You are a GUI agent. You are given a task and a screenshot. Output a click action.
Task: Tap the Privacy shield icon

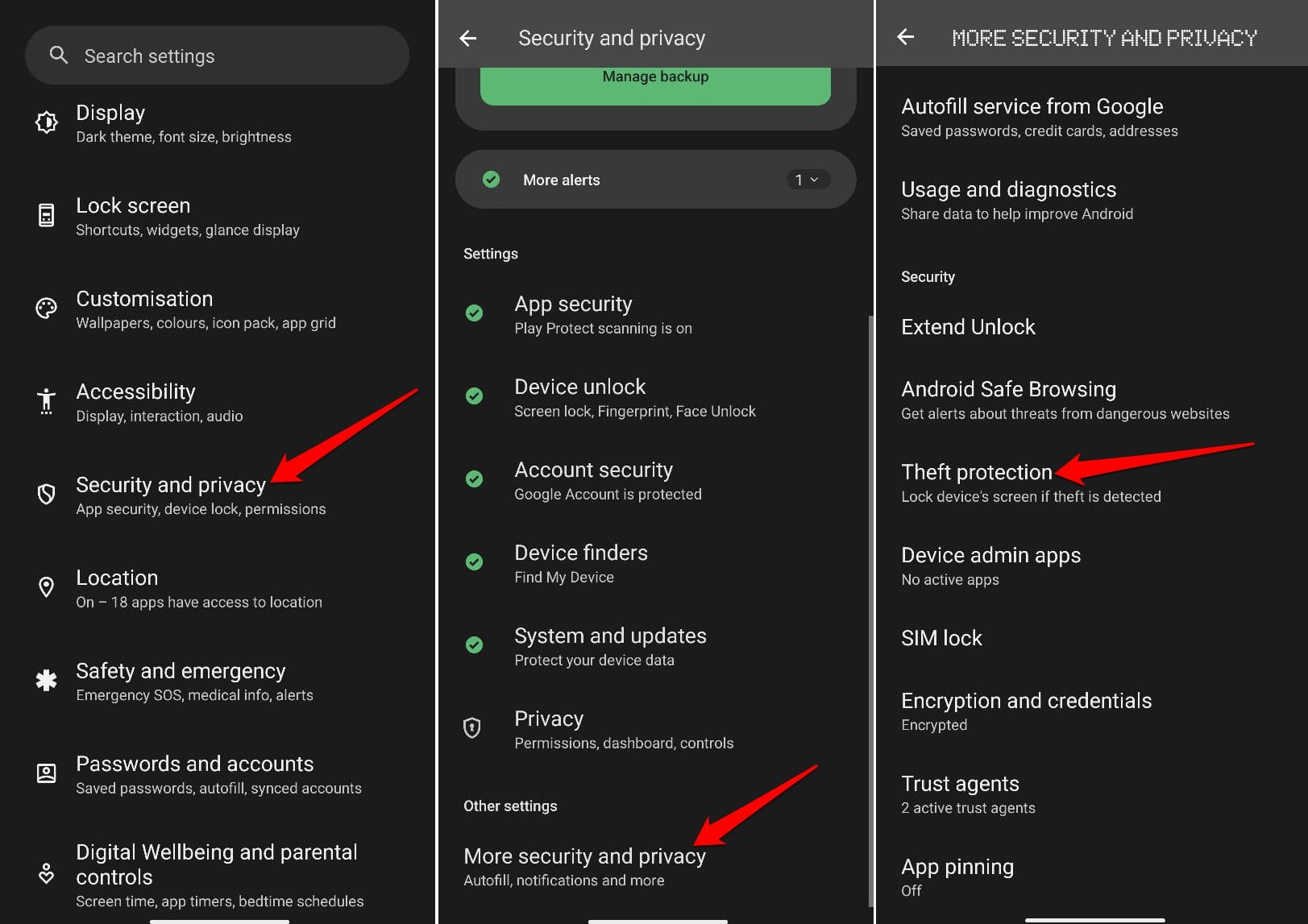472,728
